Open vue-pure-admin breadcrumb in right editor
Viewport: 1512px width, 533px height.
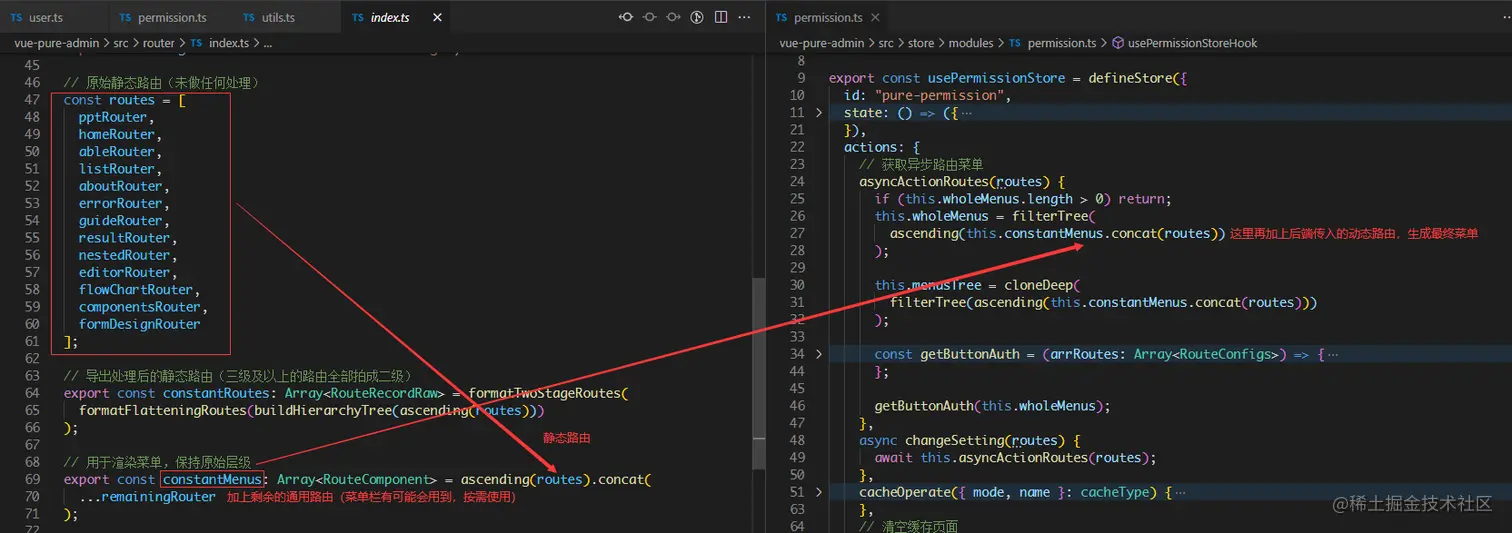(x=822, y=43)
